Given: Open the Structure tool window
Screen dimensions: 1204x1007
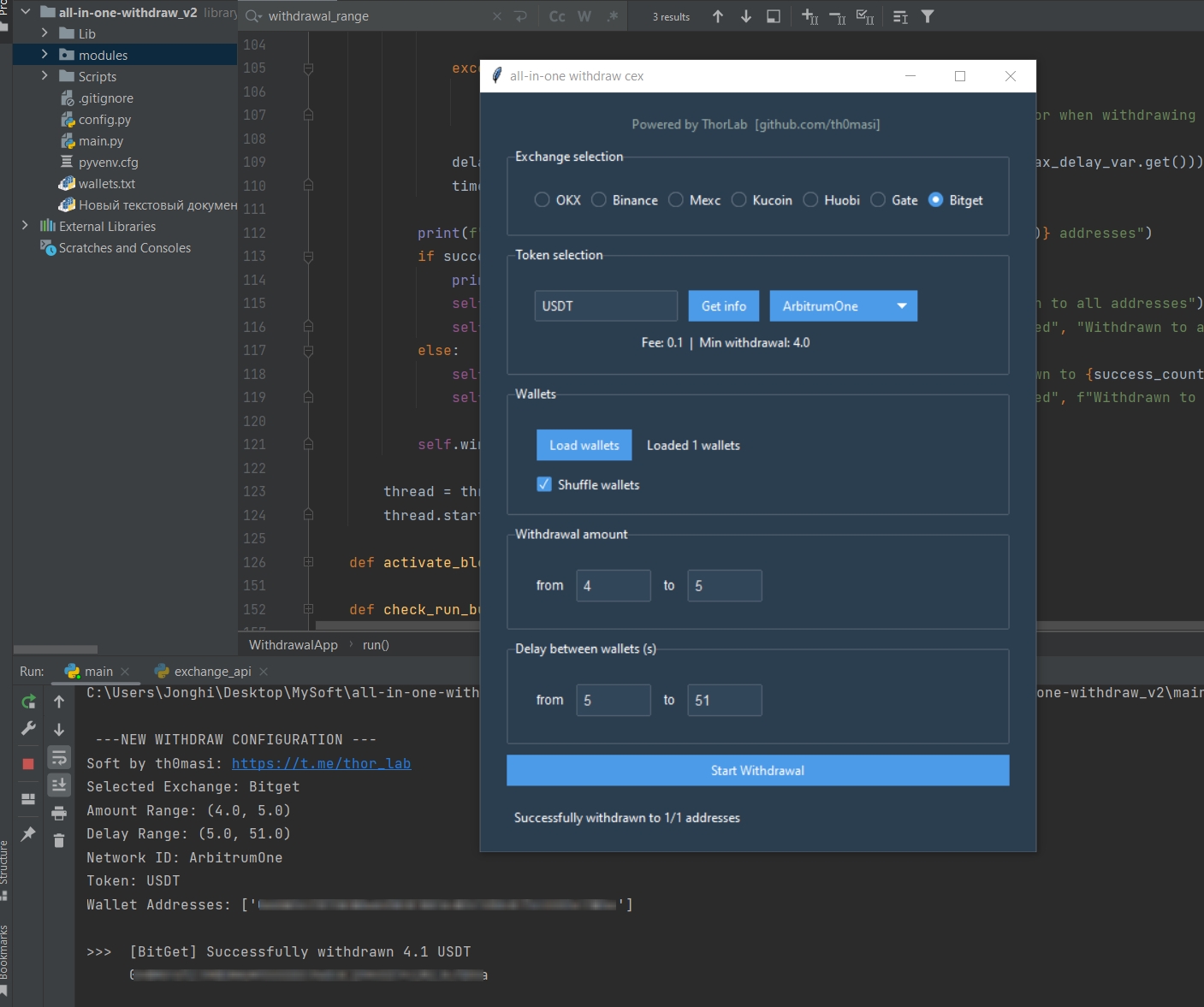Looking at the screenshot, I should tap(4, 869).
